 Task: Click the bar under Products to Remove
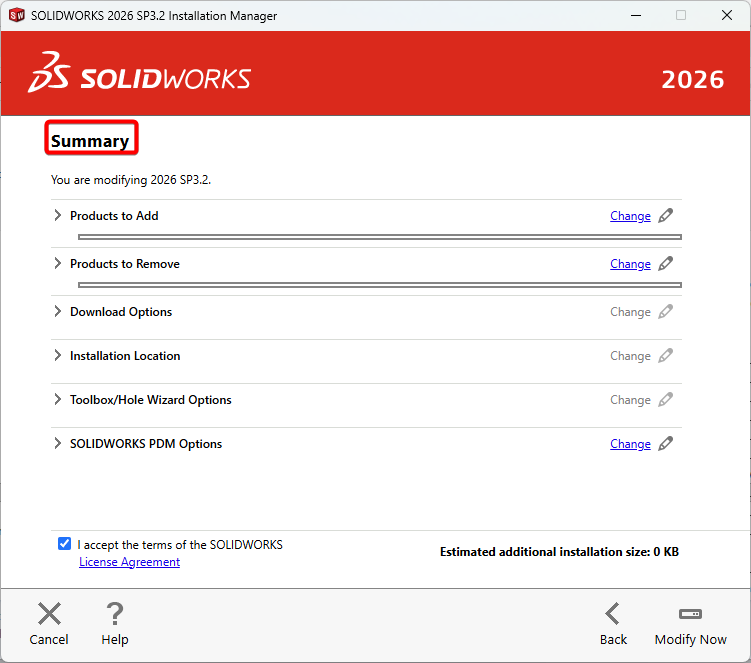point(380,285)
